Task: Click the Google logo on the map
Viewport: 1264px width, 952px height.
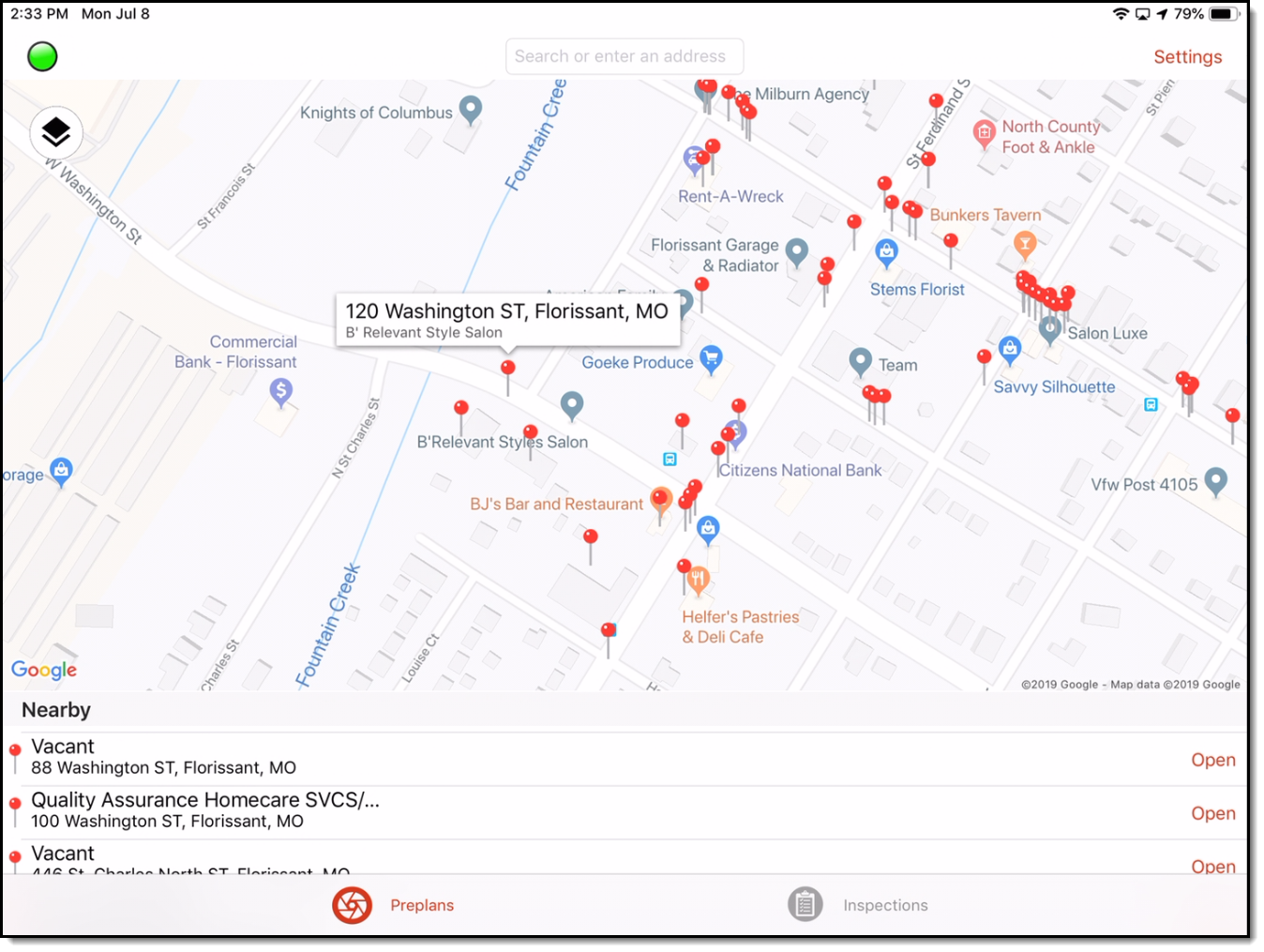Action: coord(44,670)
